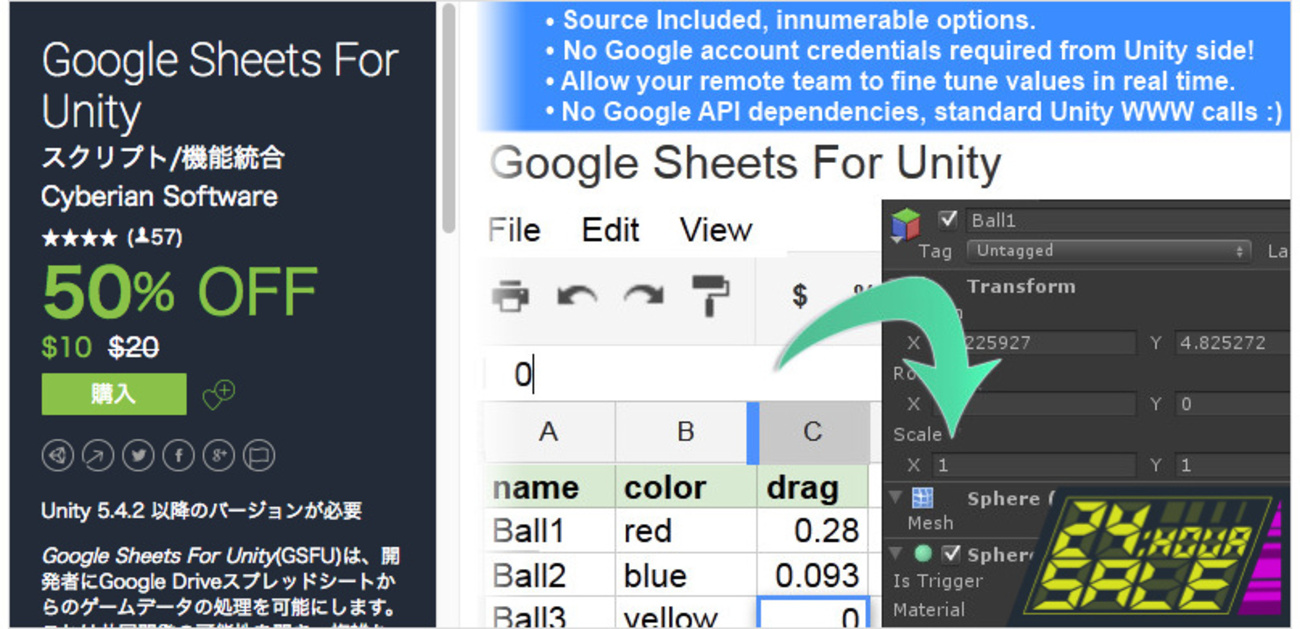
Task: Click the Position Y field 4.825272
Action: click(1232, 343)
